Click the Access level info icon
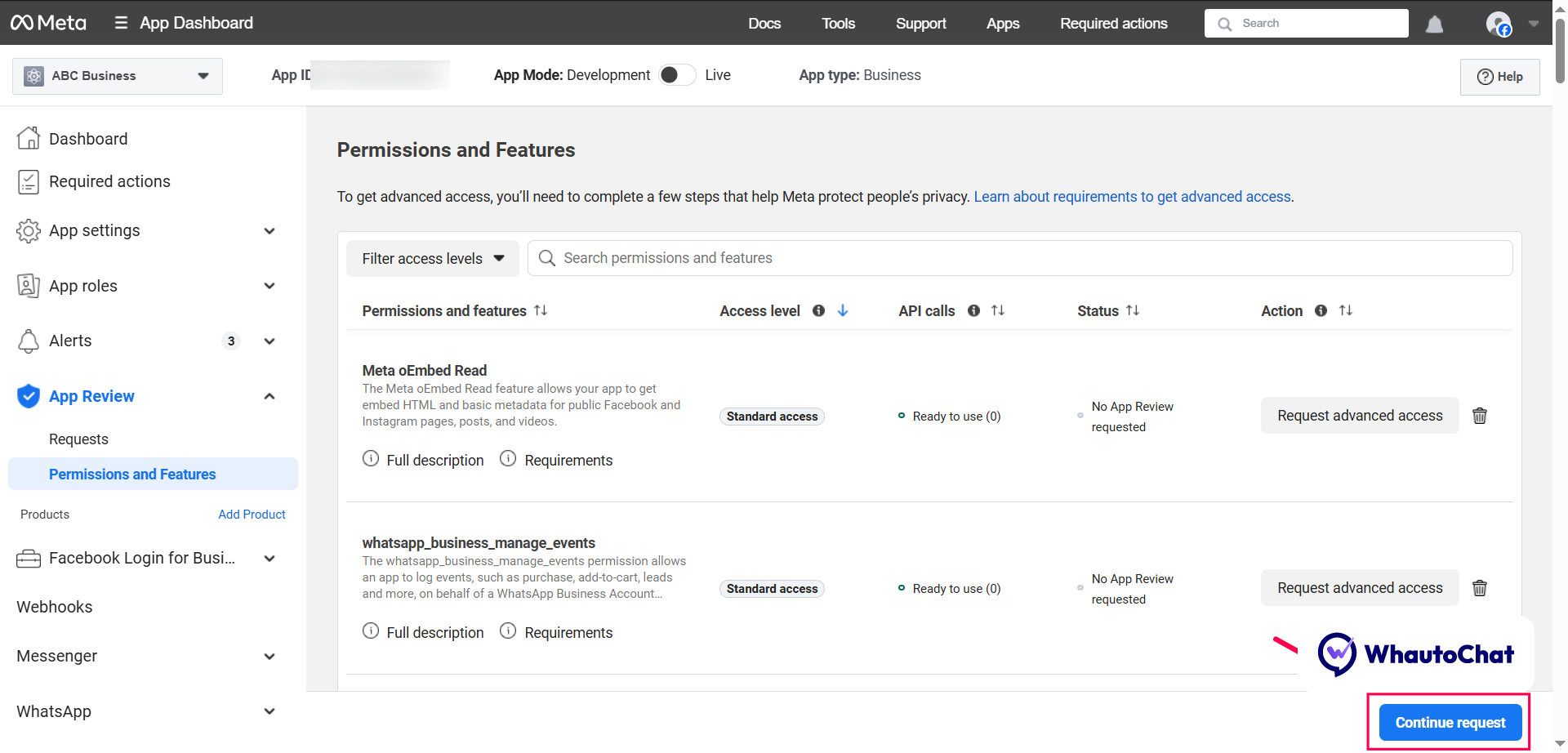1568x753 pixels. pos(818,310)
